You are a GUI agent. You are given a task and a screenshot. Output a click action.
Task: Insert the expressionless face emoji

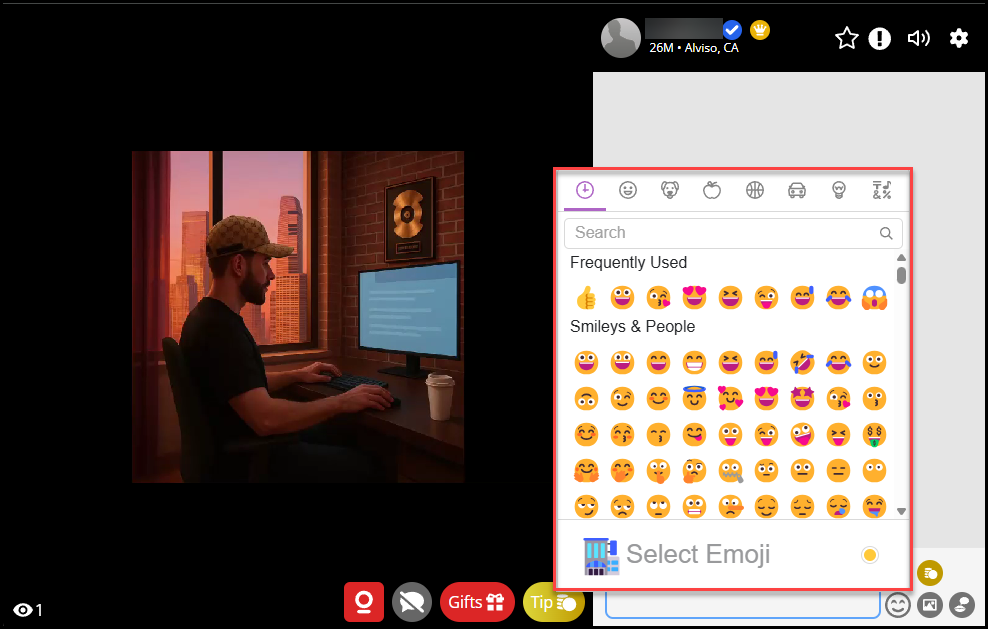838,471
